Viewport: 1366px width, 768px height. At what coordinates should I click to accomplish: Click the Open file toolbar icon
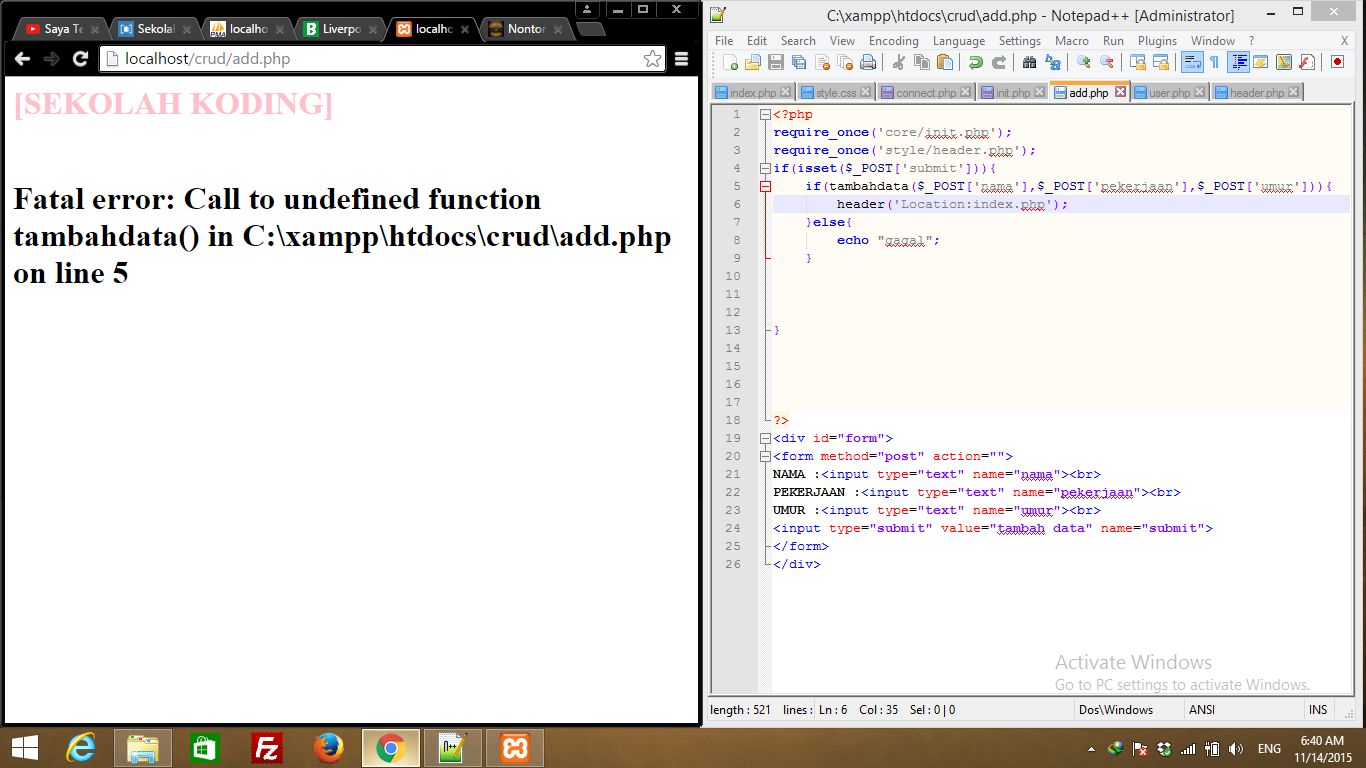coord(753,62)
